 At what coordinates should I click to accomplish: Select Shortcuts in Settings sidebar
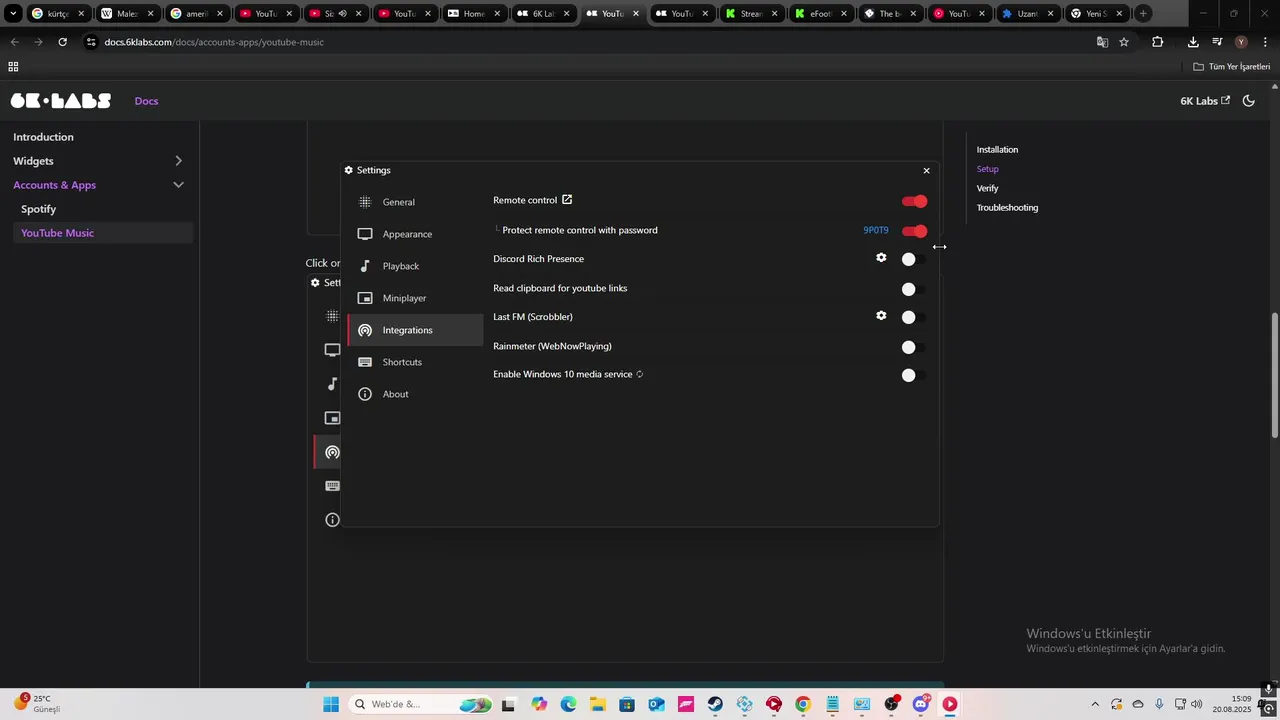(415, 362)
